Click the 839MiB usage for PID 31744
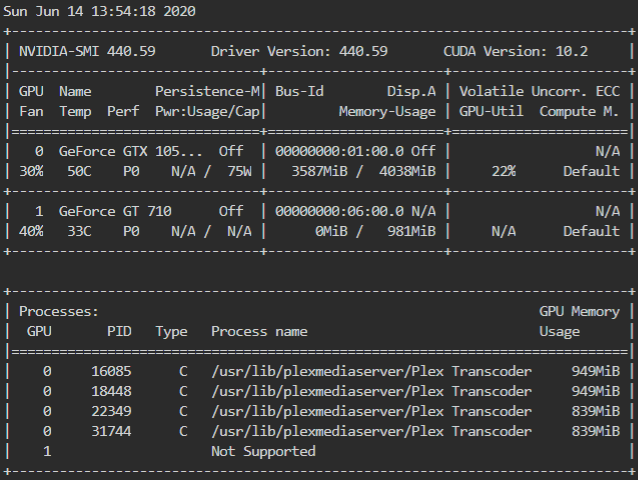This screenshot has width=638, height=480. pyautogui.click(x=595, y=431)
